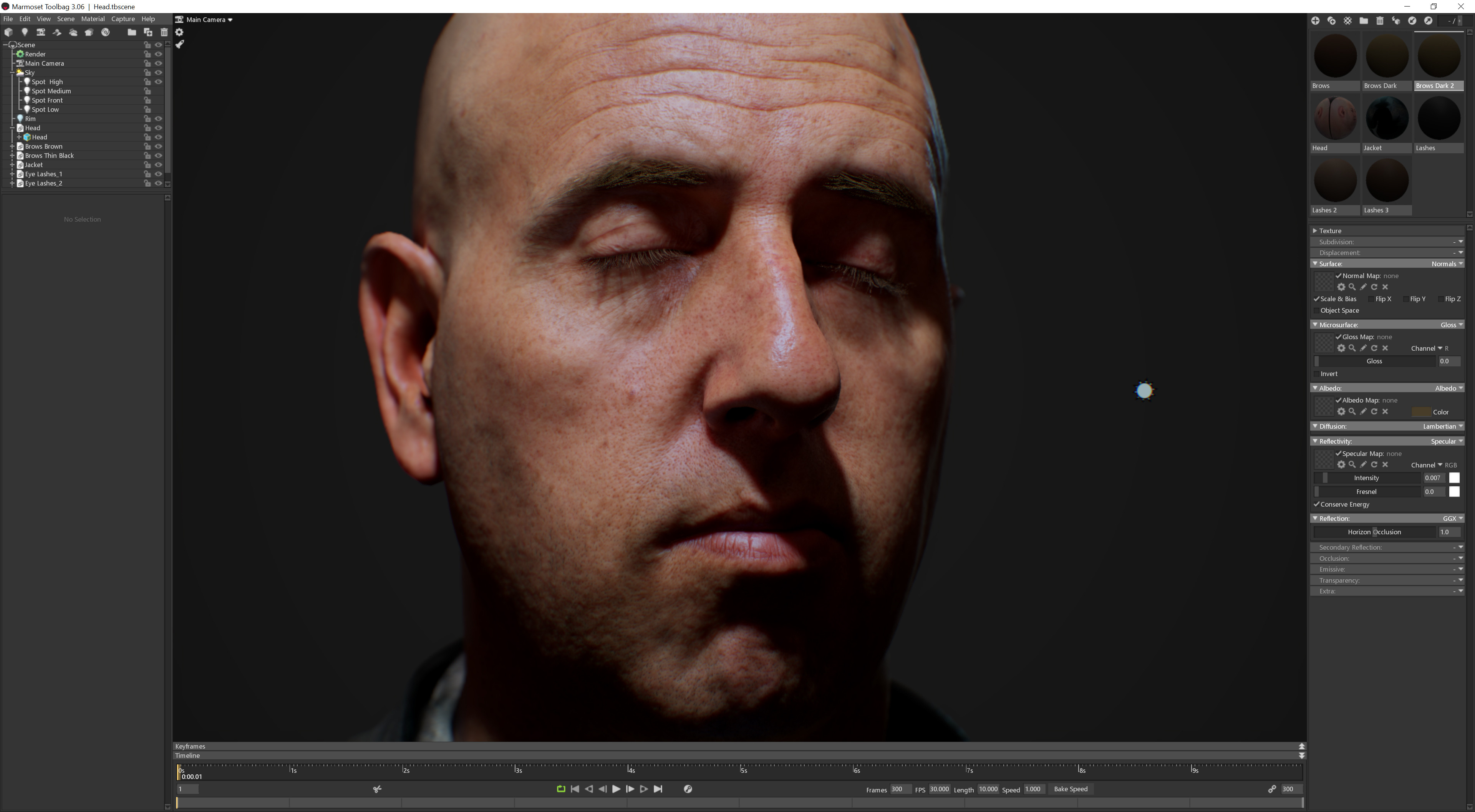Add a turntable to the scene
1475x812 pixels.
105,32
